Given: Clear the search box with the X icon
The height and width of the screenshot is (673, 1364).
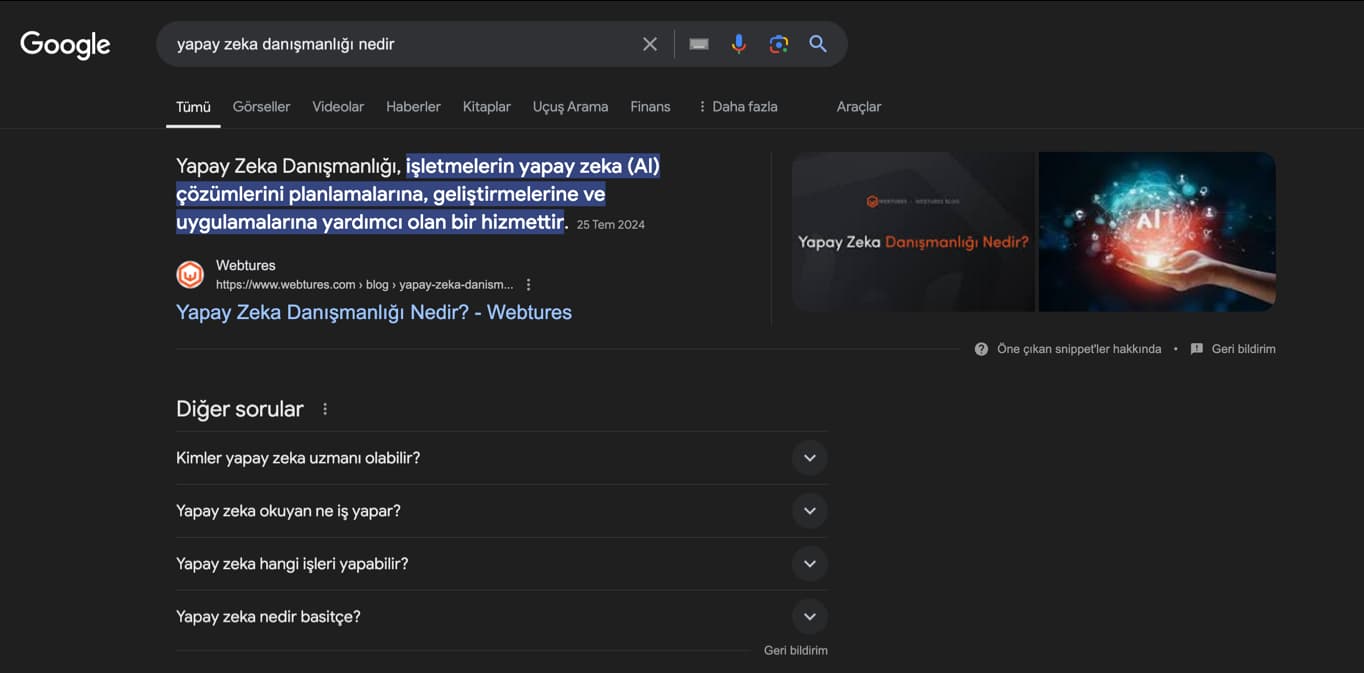Looking at the screenshot, I should point(650,44).
